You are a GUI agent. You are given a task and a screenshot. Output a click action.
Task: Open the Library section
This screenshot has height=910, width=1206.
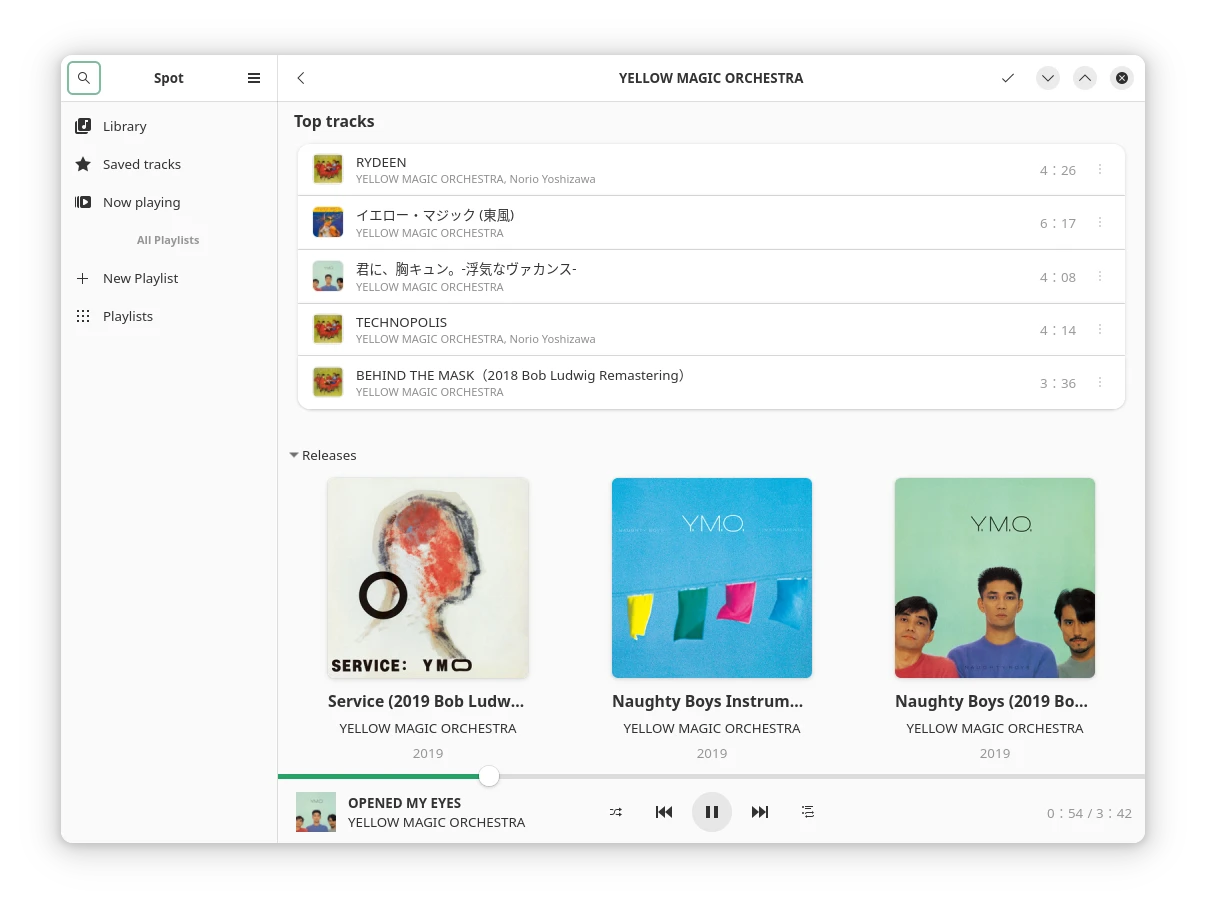tap(124, 126)
